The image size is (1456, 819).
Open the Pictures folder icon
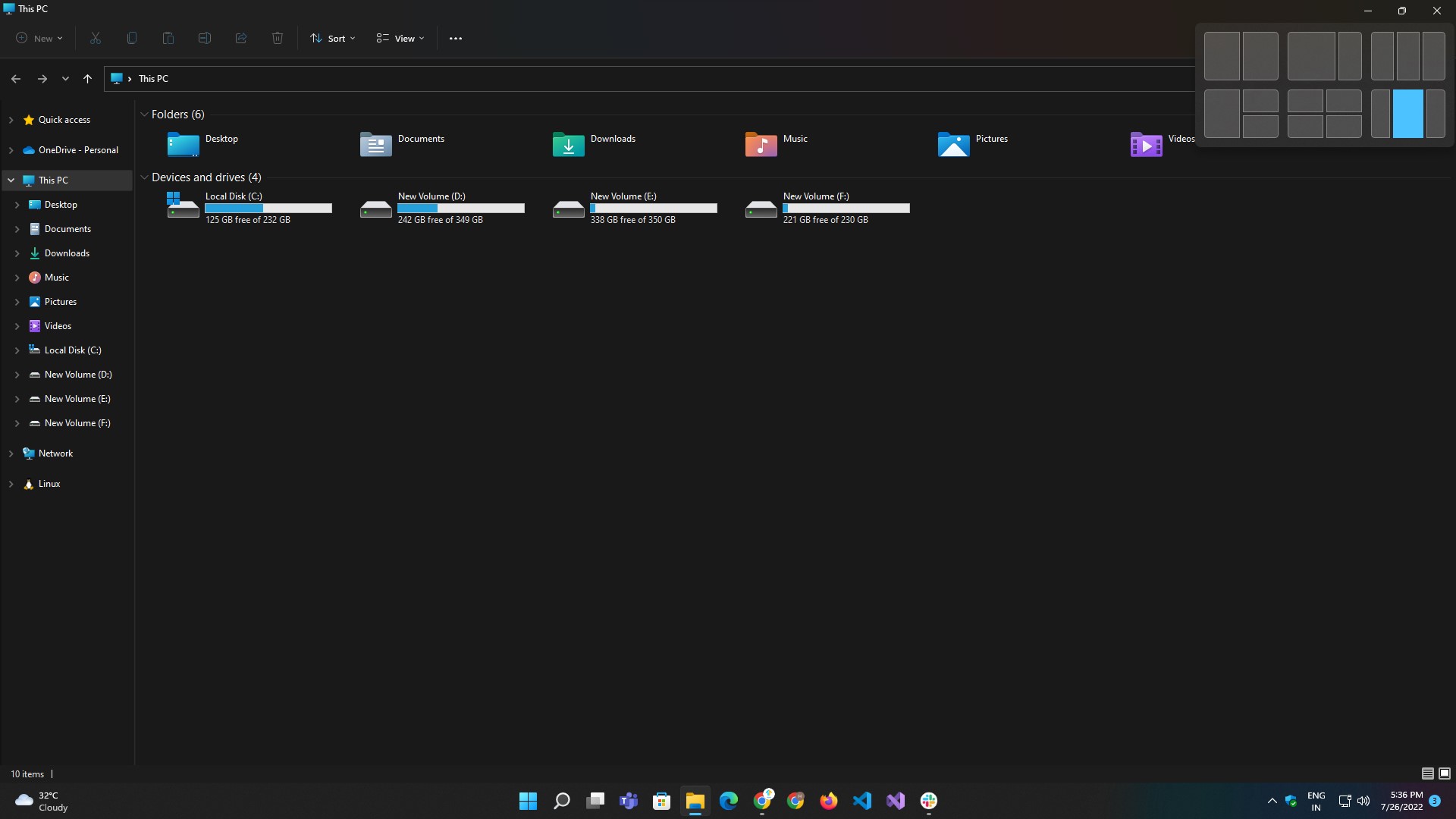tap(953, 144)
